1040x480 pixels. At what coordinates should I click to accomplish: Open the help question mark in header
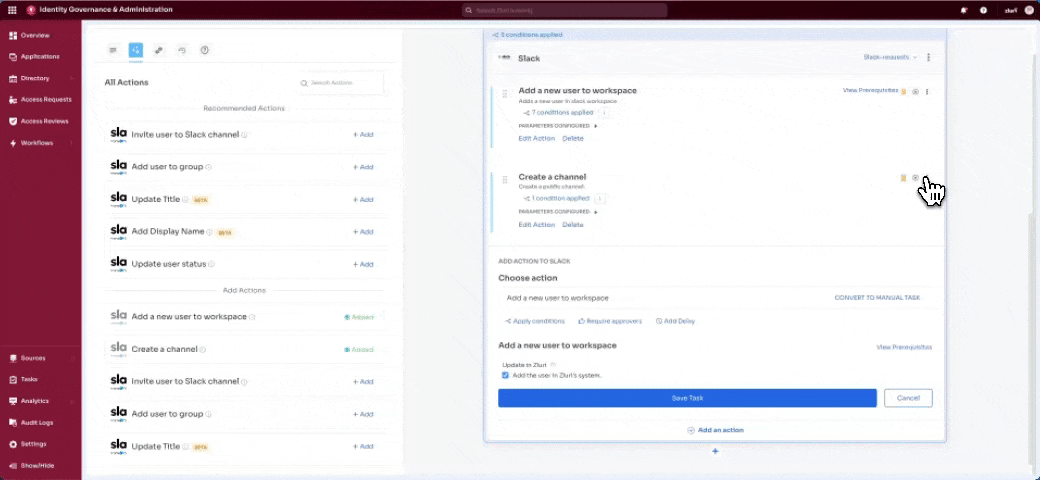(984, 10)
